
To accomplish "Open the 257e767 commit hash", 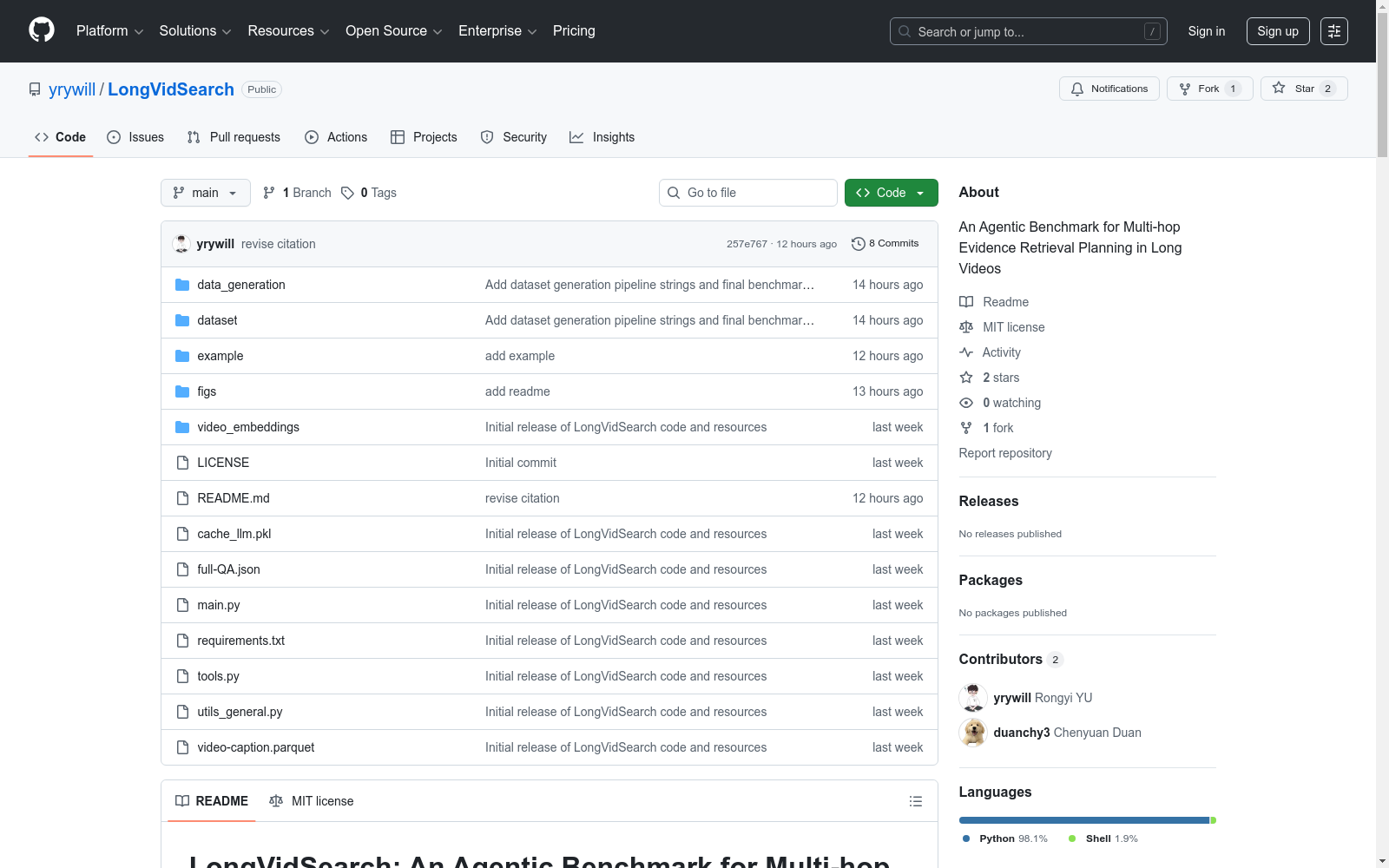I will click(747, 244).
